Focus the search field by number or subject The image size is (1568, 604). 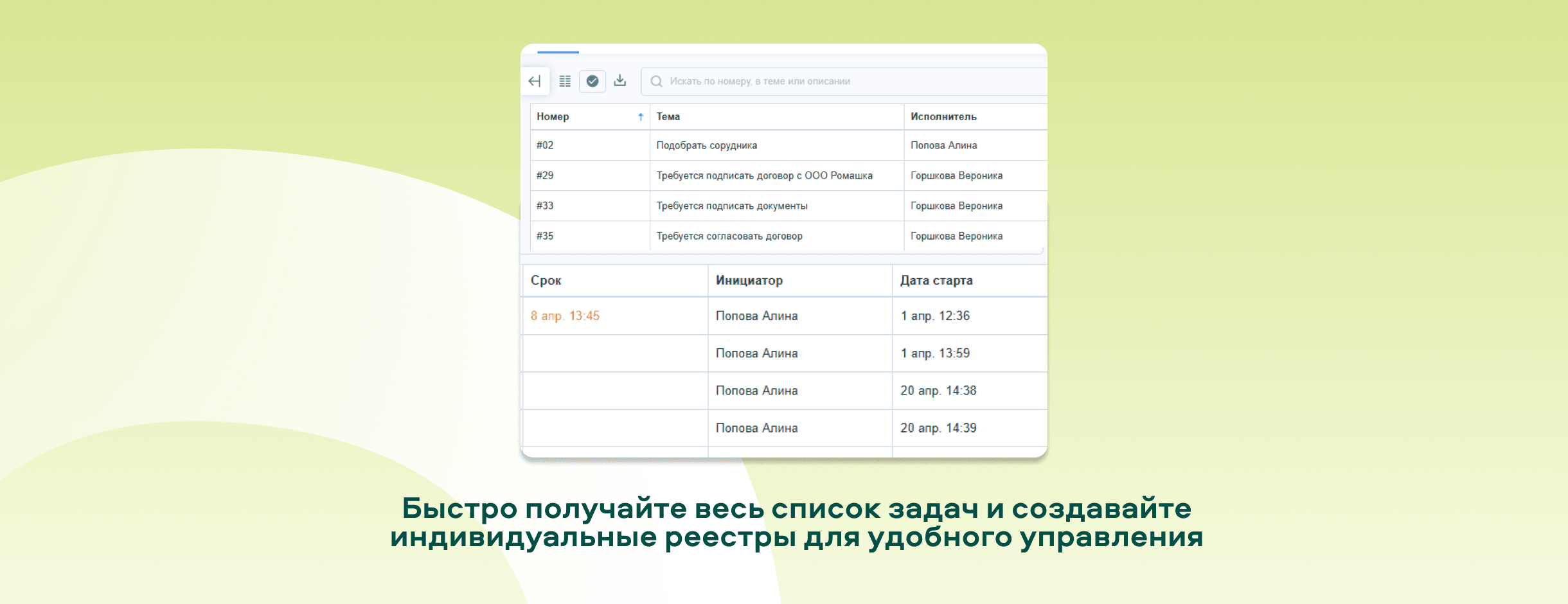844,82
